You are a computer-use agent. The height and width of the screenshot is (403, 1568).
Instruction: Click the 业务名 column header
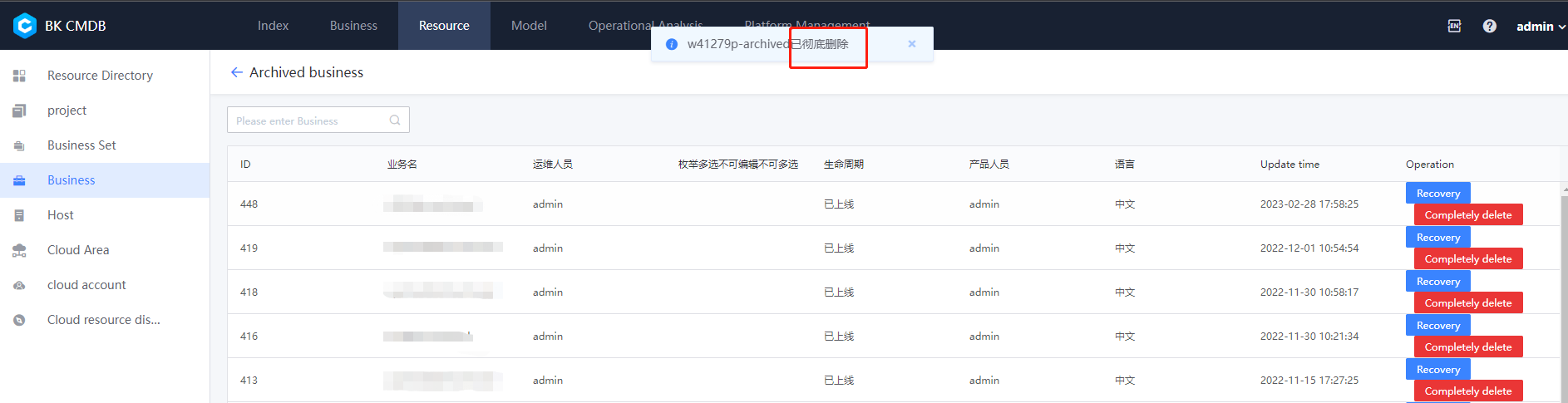point(402,165)
